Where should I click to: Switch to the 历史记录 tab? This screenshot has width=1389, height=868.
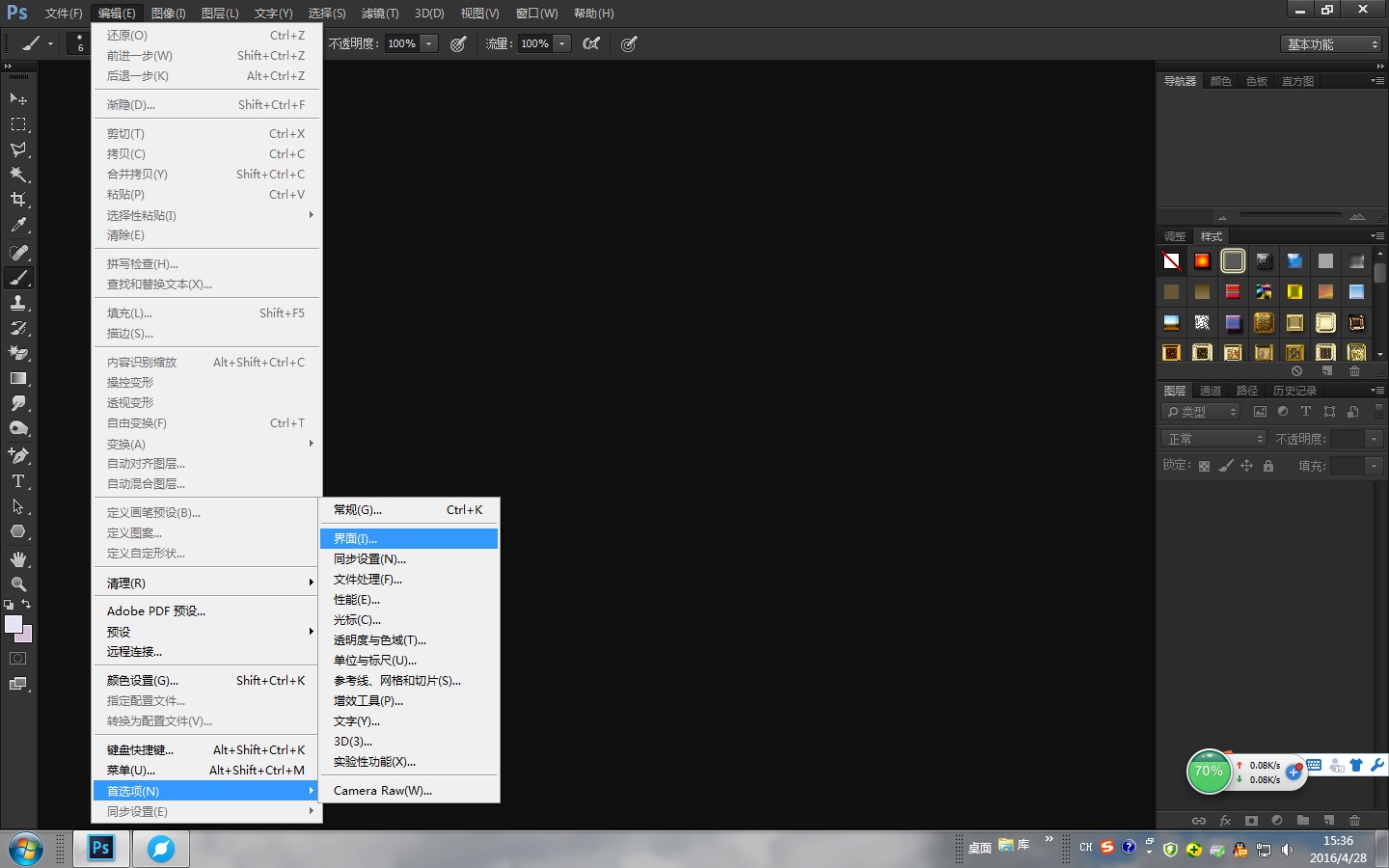(x=1294, y=391)
